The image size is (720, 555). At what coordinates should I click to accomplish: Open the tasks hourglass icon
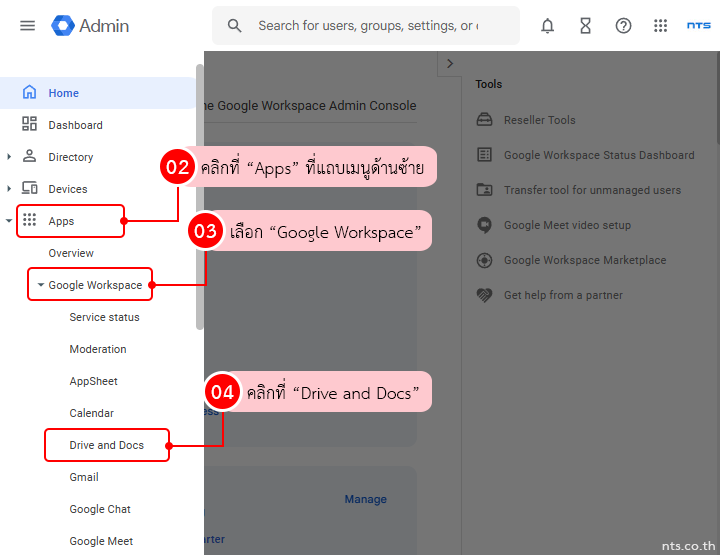[585, 26]
